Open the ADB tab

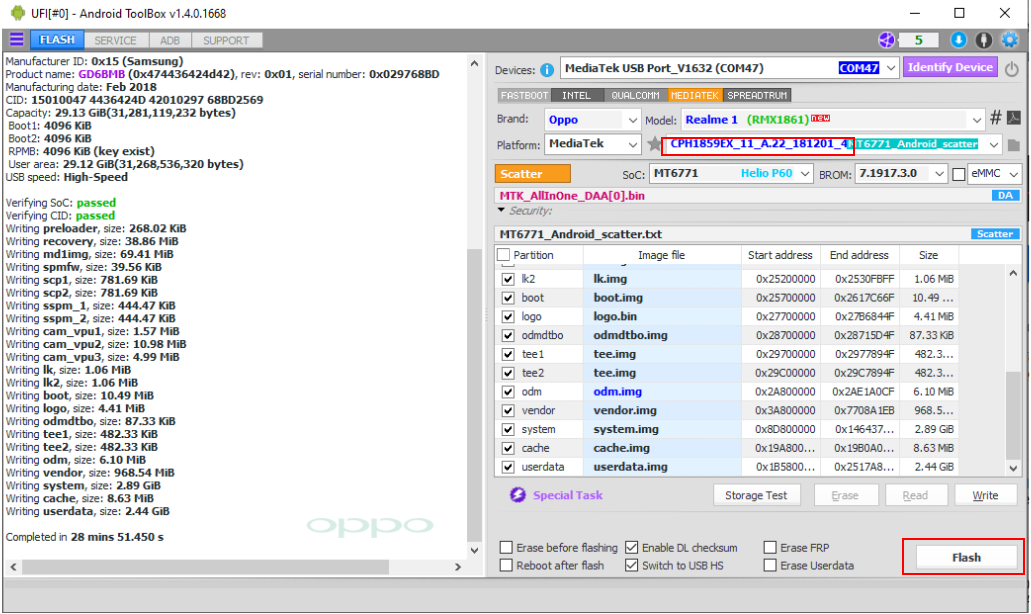[170, 40]
